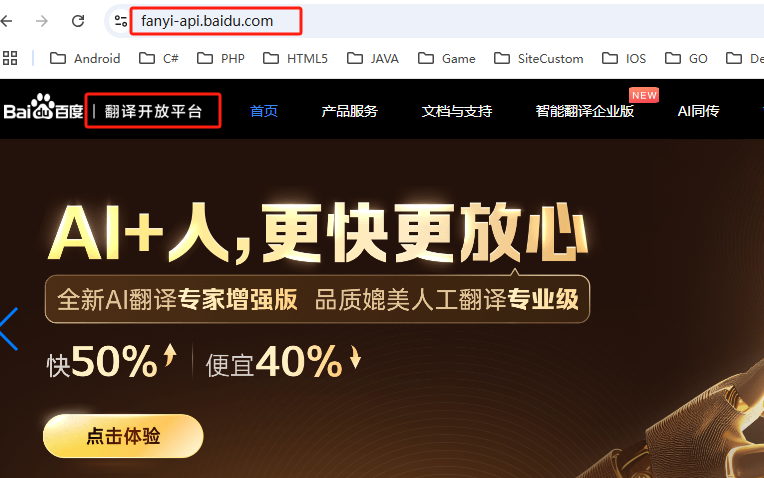Open the GO bookmarks folder
The height and width of the screenshot is (478, 764).
click(686, 58)
